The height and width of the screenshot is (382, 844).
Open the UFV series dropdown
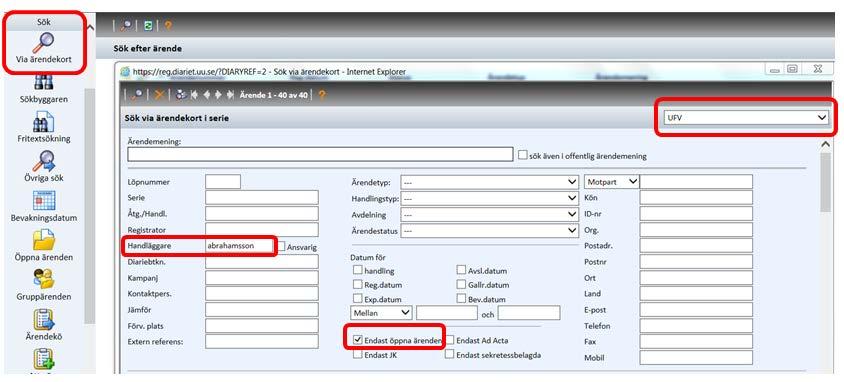pyautogui.click(x=745, y=117)
